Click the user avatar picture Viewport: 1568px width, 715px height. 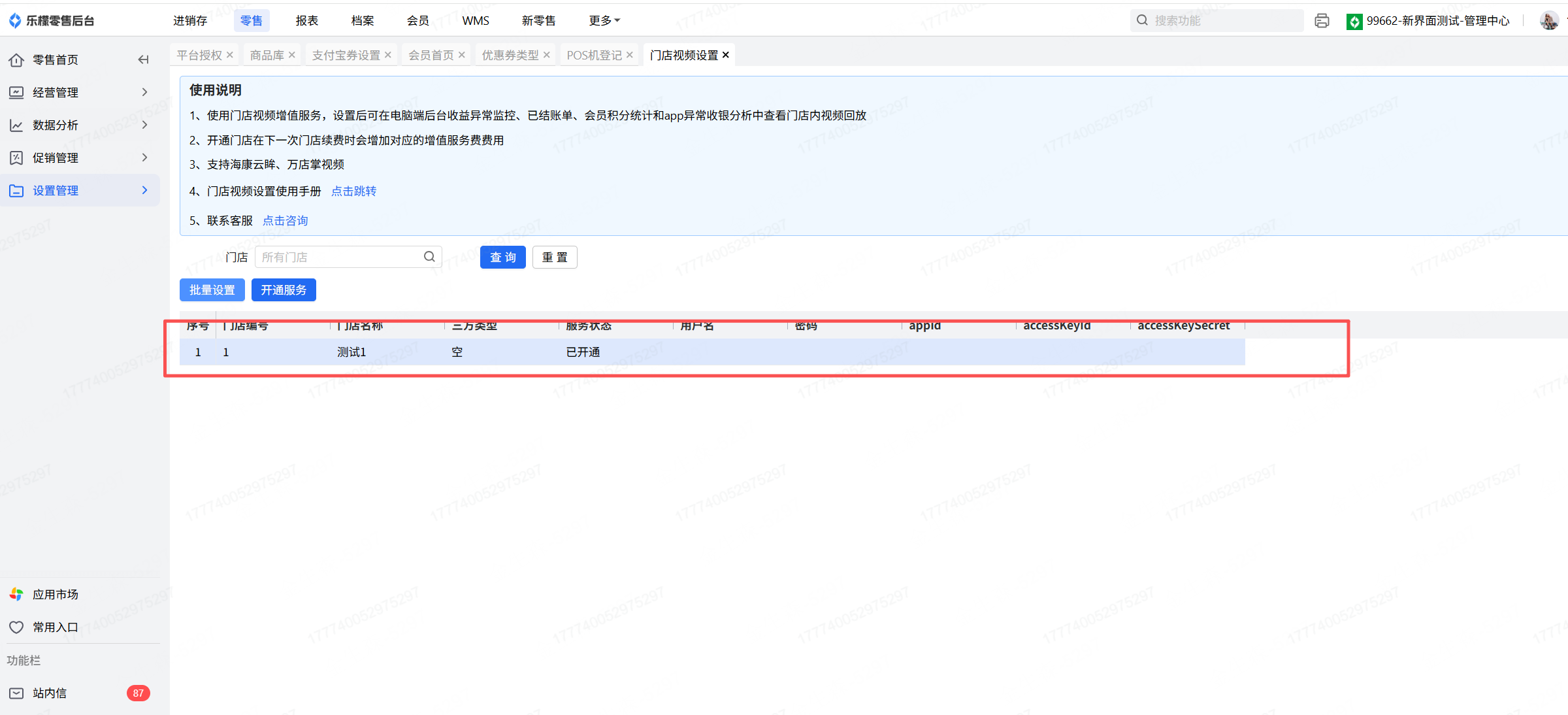coord(1548,21)
